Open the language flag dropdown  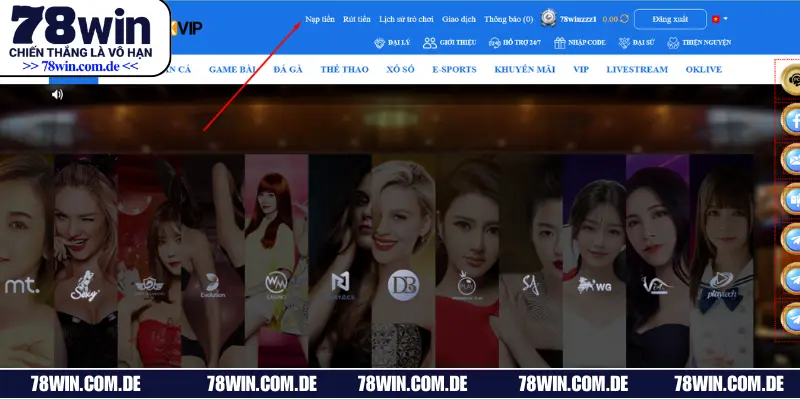tap(719, 19)
